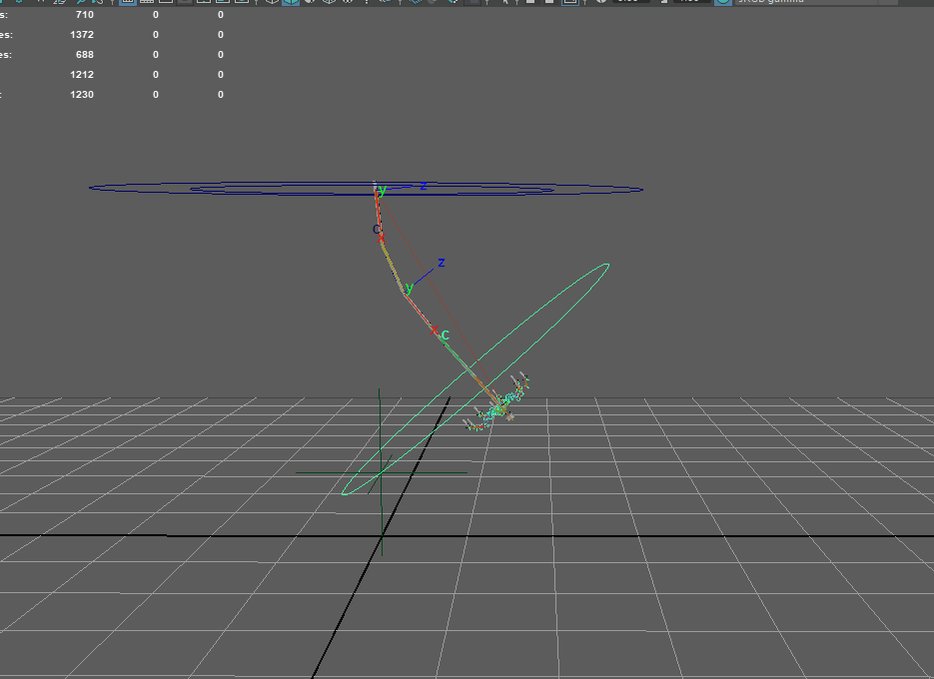The width and height of the screenshot is (934, 679).
Task: Click the blue z axis label on the middle joint
Action: pos(441,262)
